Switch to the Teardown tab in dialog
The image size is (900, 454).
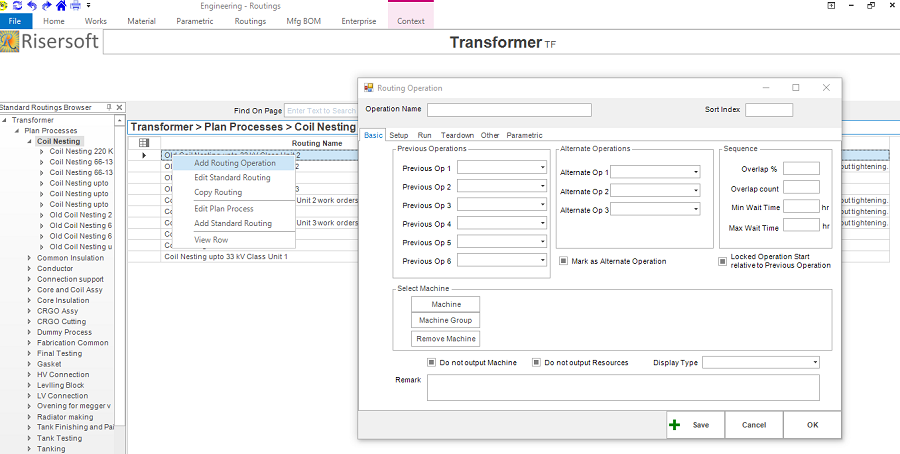457,135
